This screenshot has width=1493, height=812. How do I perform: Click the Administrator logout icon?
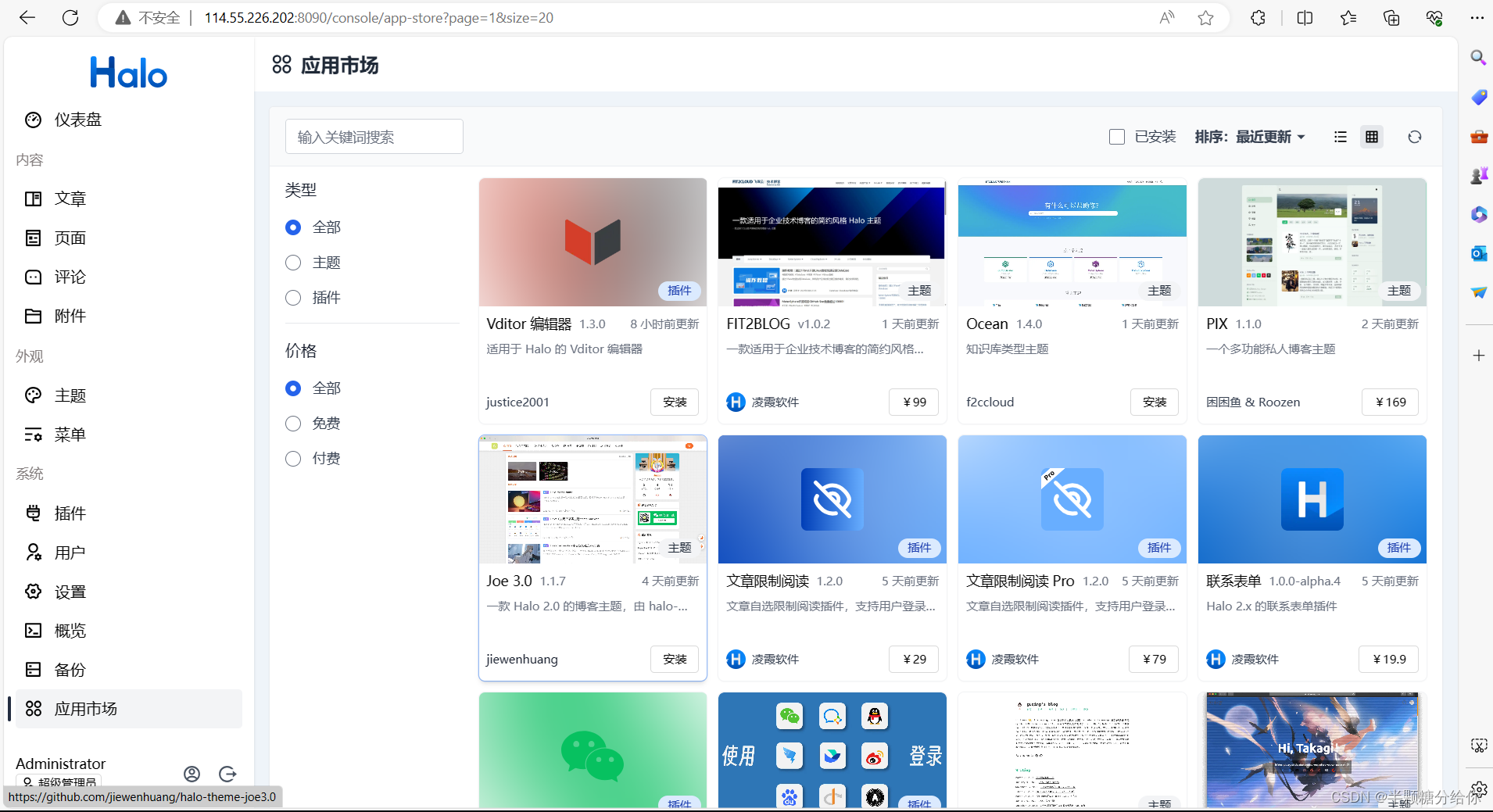[227, 774]
